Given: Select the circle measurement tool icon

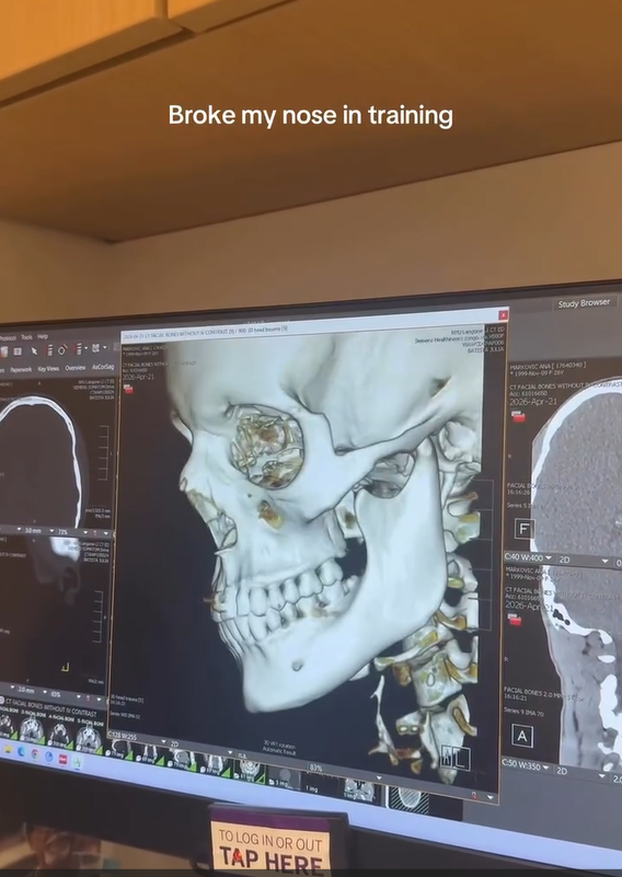Looking at the screenshot, I should point(62,349).
